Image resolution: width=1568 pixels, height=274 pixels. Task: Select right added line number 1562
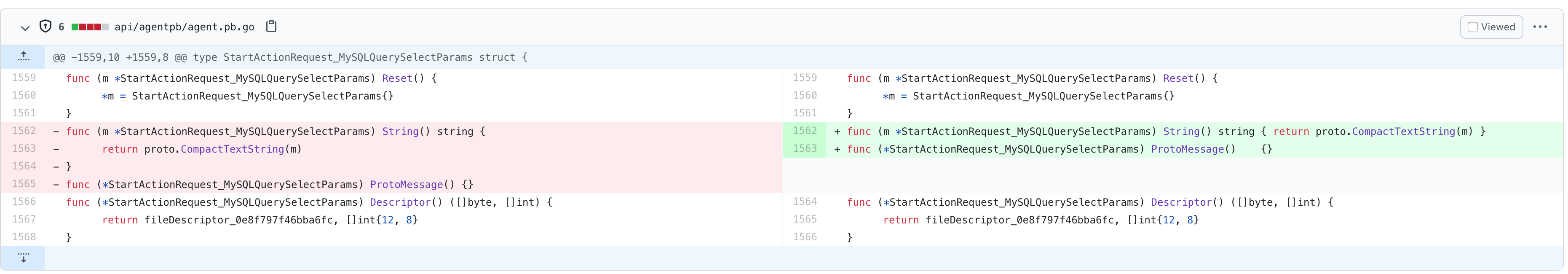tap(805, 131)
